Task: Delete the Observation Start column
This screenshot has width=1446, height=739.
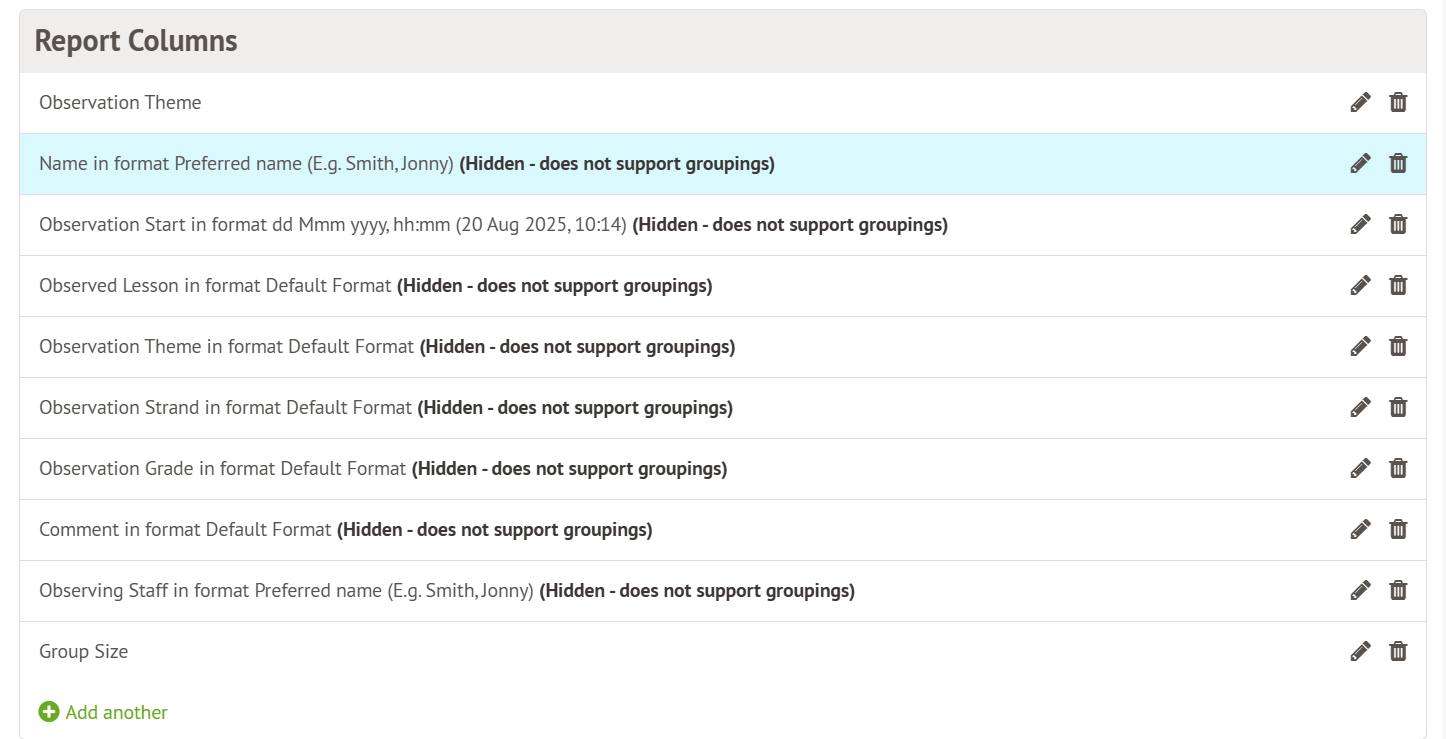Action: 1398,224
